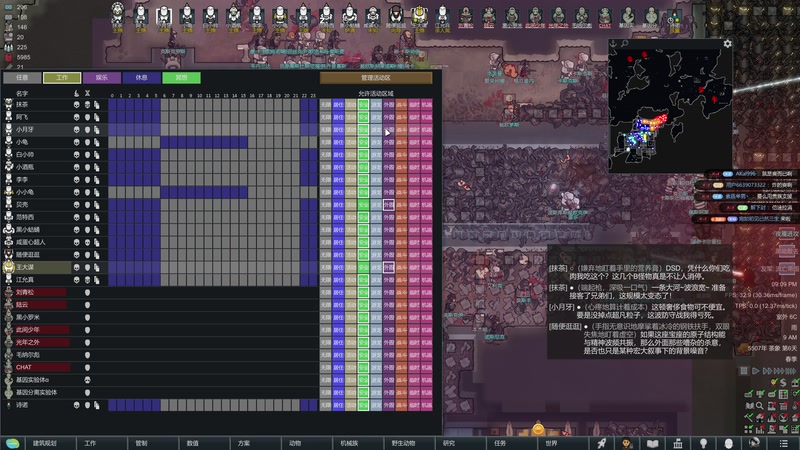800x450 pixels.
Task: Assign 抹茶 to the 无限 area
Action: tap(326, 105)
